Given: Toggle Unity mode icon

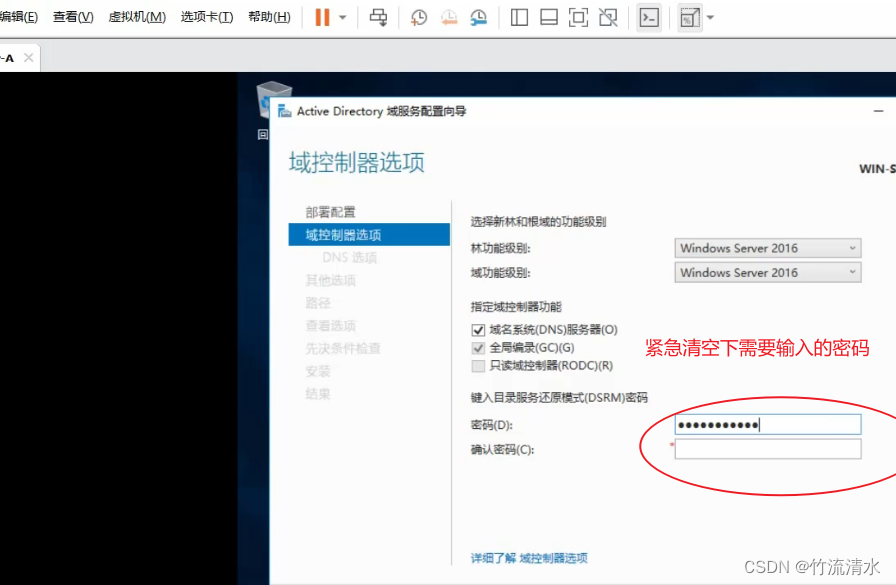Looking at the screenshot, I should (x=608, y=17).
